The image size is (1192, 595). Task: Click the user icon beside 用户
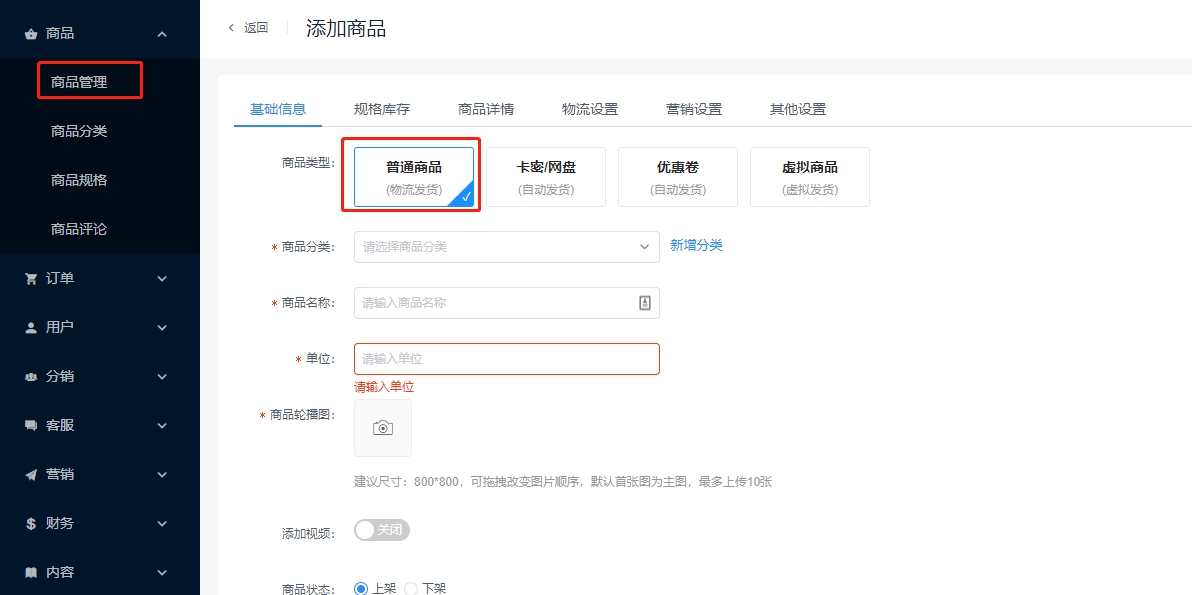pyautogui.click(x=31, y=327)
